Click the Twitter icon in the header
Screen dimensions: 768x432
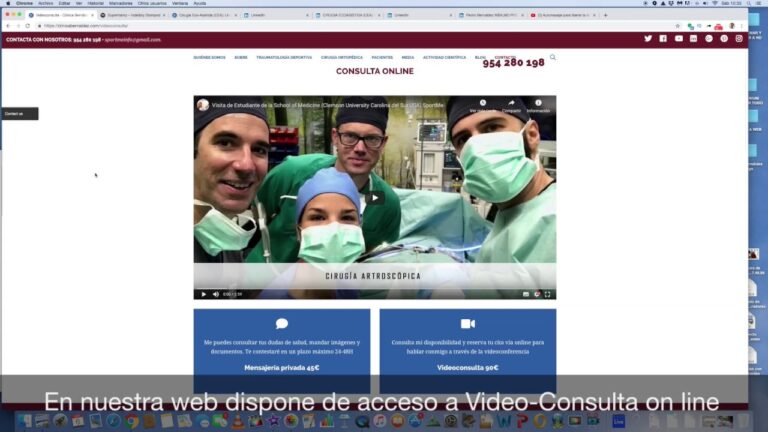click(x=648, y=39)
